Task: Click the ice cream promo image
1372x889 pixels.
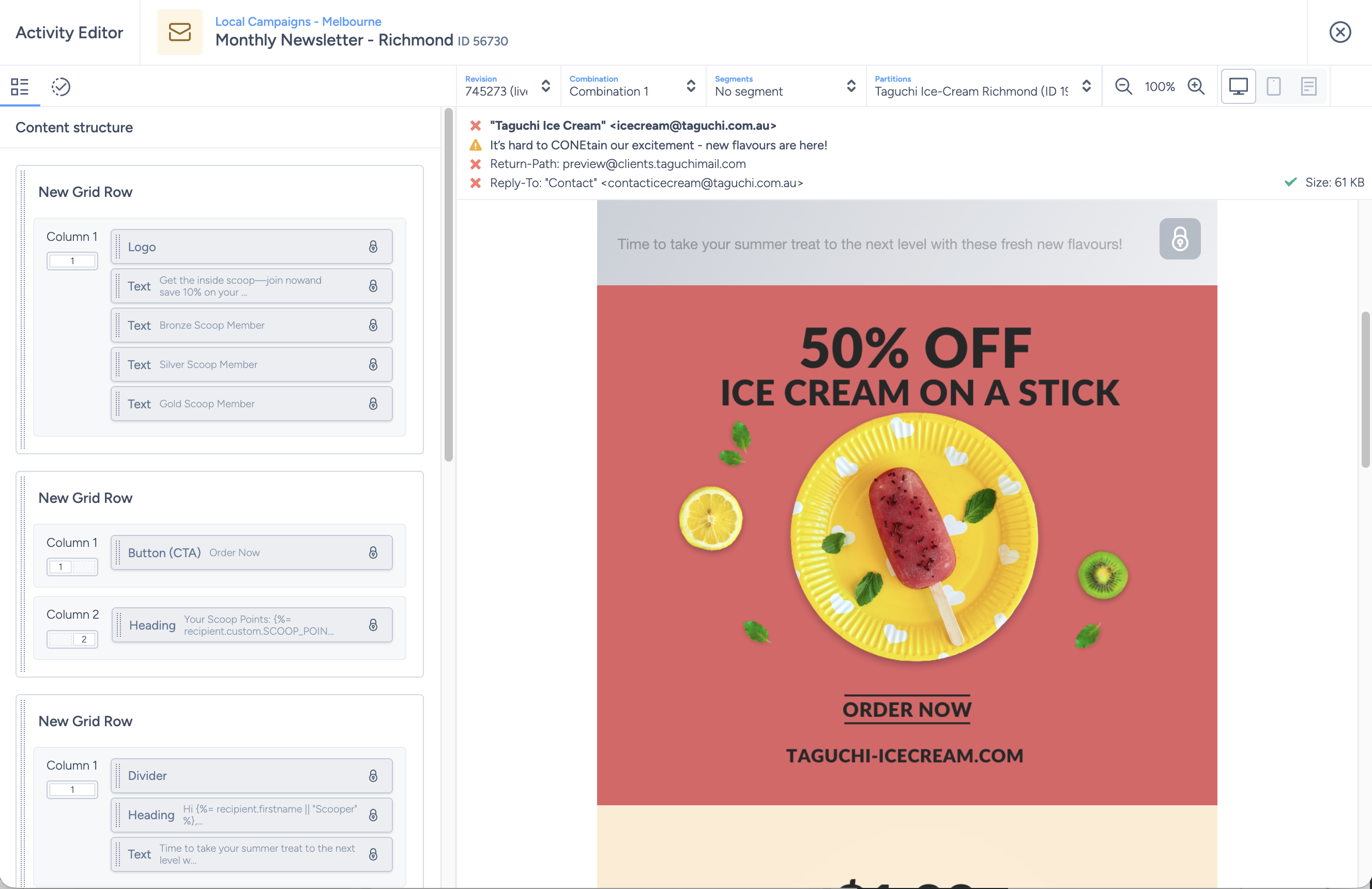Action: (x=907, y=545)
